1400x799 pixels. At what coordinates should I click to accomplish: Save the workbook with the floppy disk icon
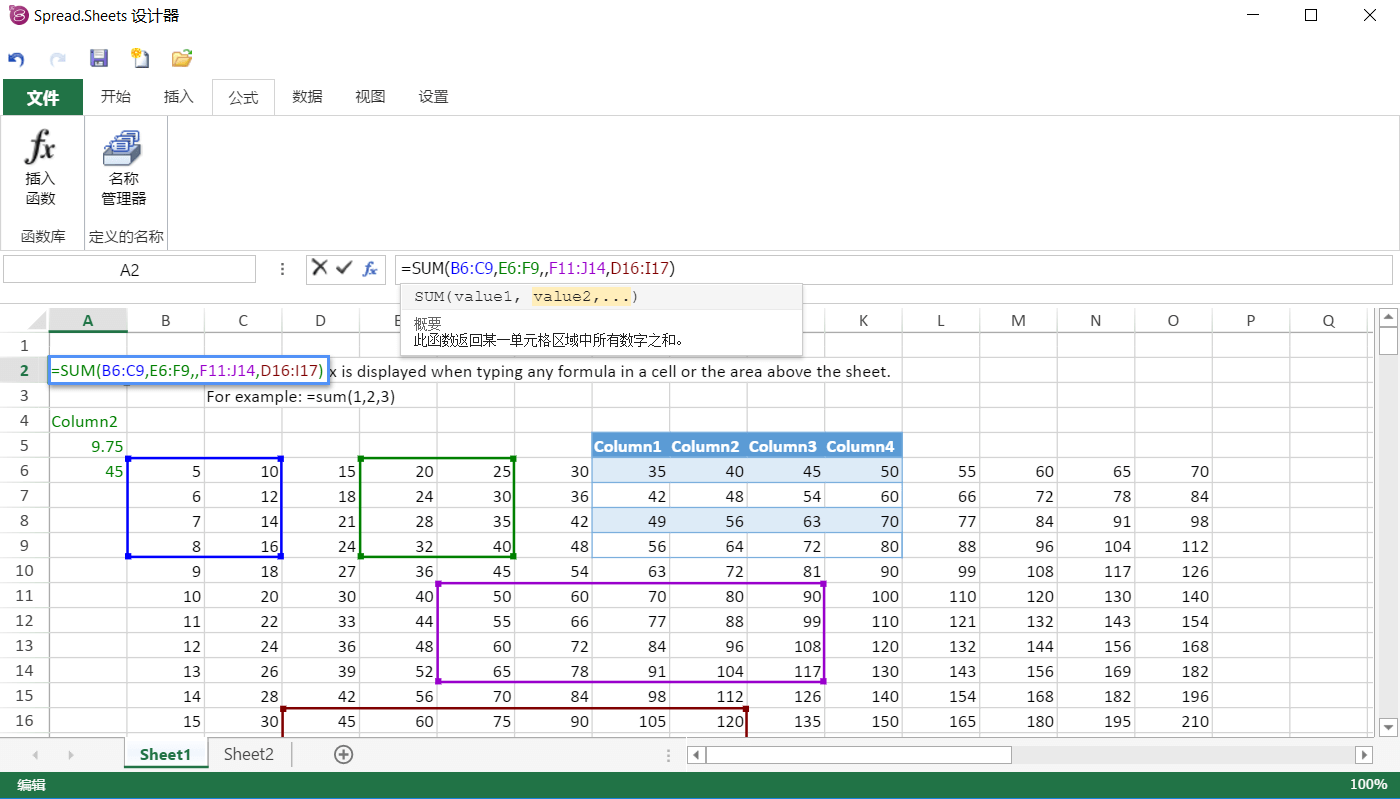98,58
